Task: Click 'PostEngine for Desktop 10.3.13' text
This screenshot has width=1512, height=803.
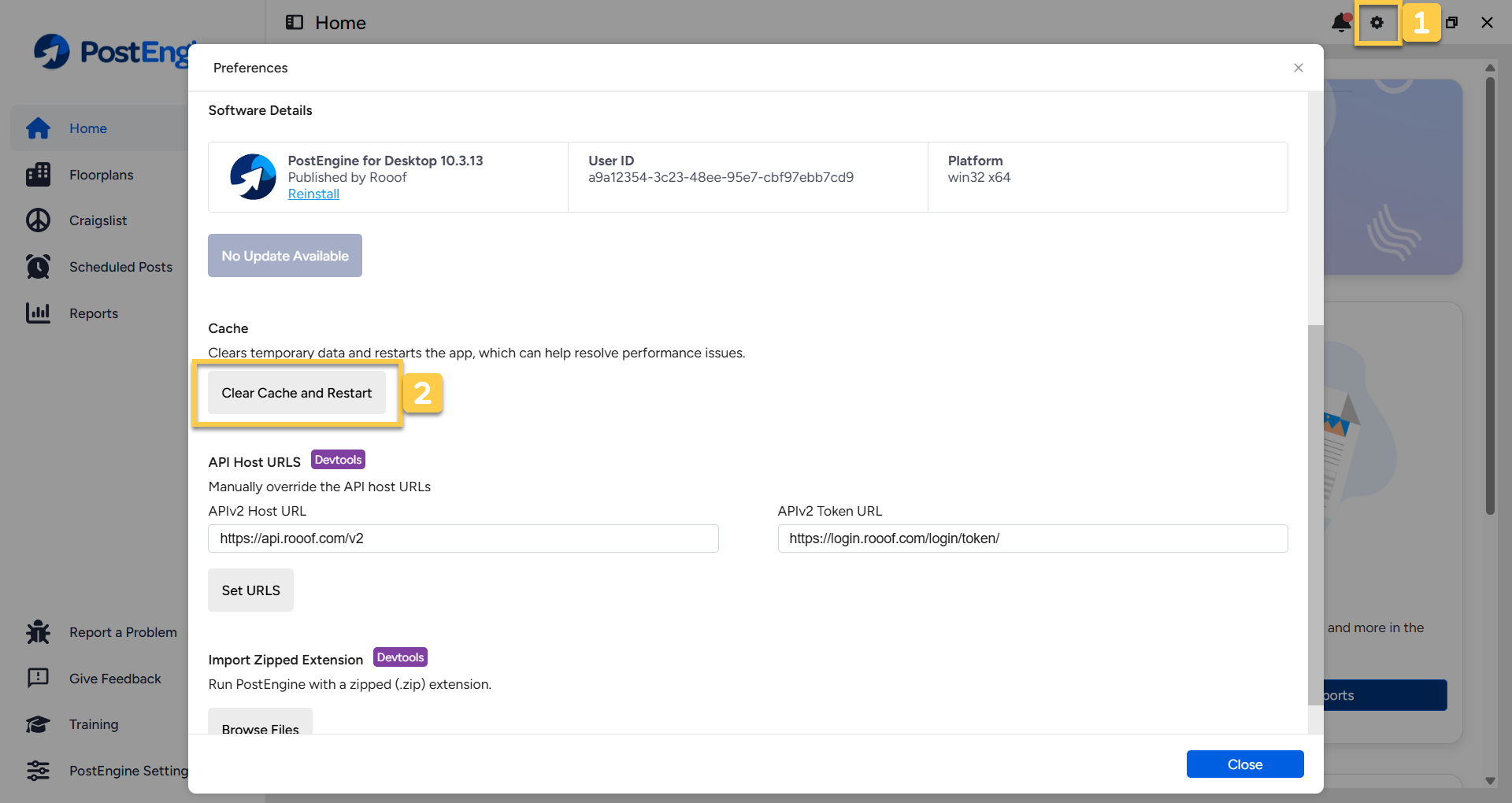Action: coord(385,161)
